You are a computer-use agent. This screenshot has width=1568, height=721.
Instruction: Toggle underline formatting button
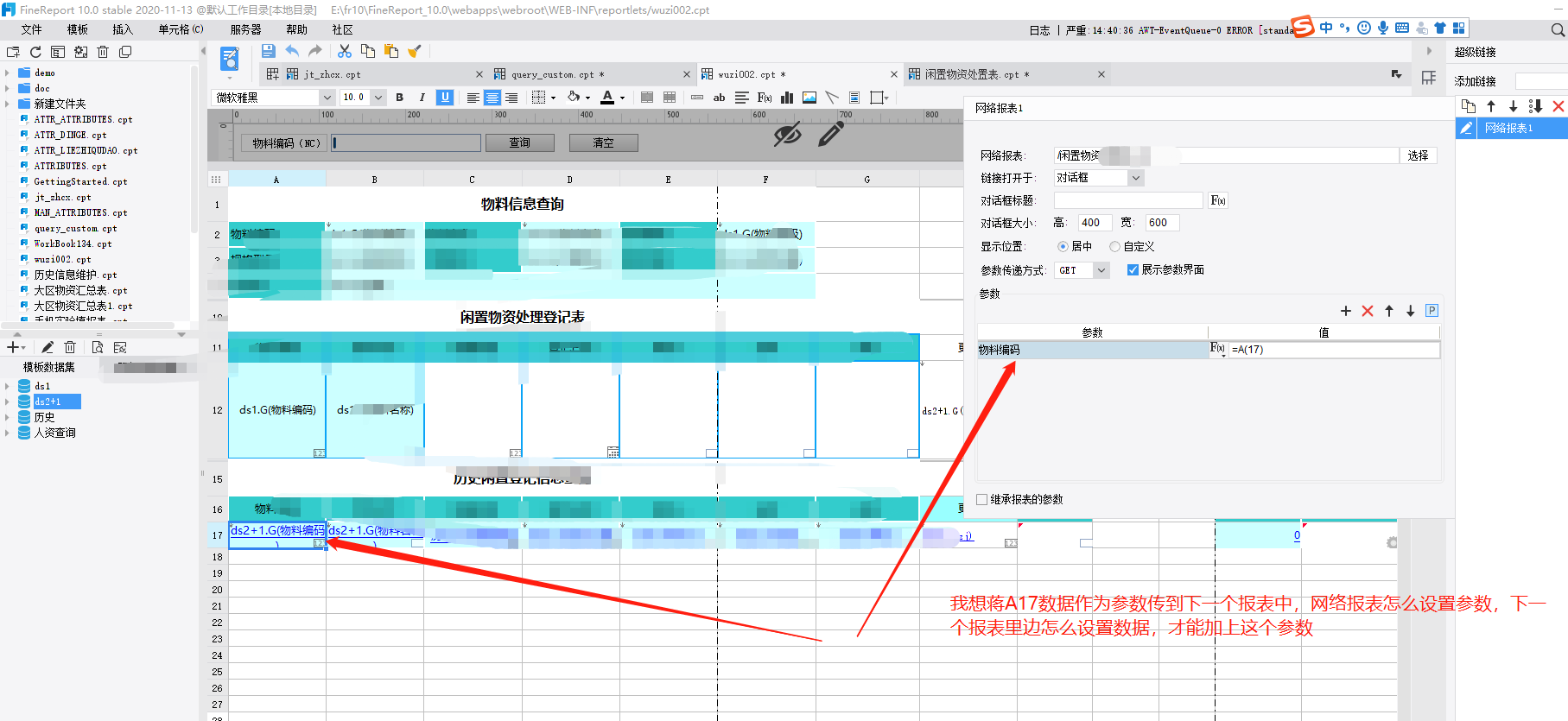(x=445, y=98)
